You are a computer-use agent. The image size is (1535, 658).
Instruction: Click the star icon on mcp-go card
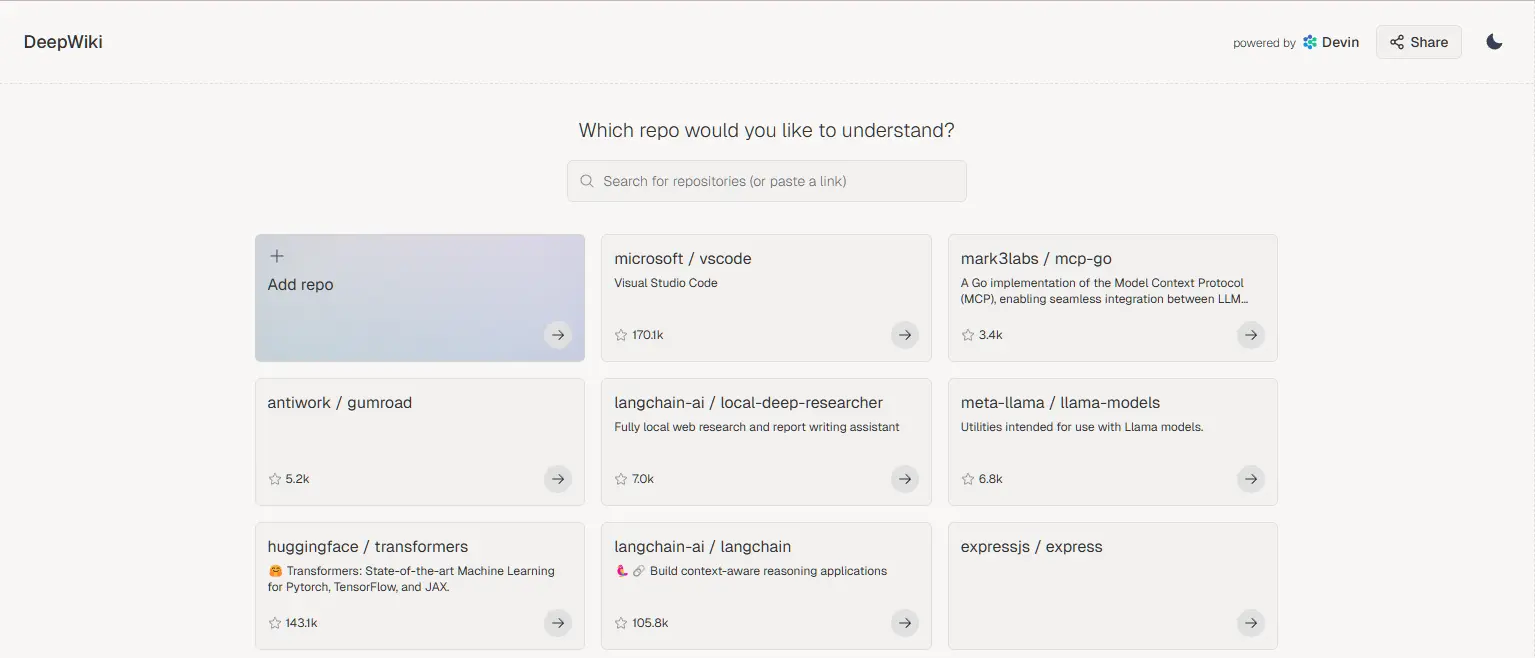point(967,335)
